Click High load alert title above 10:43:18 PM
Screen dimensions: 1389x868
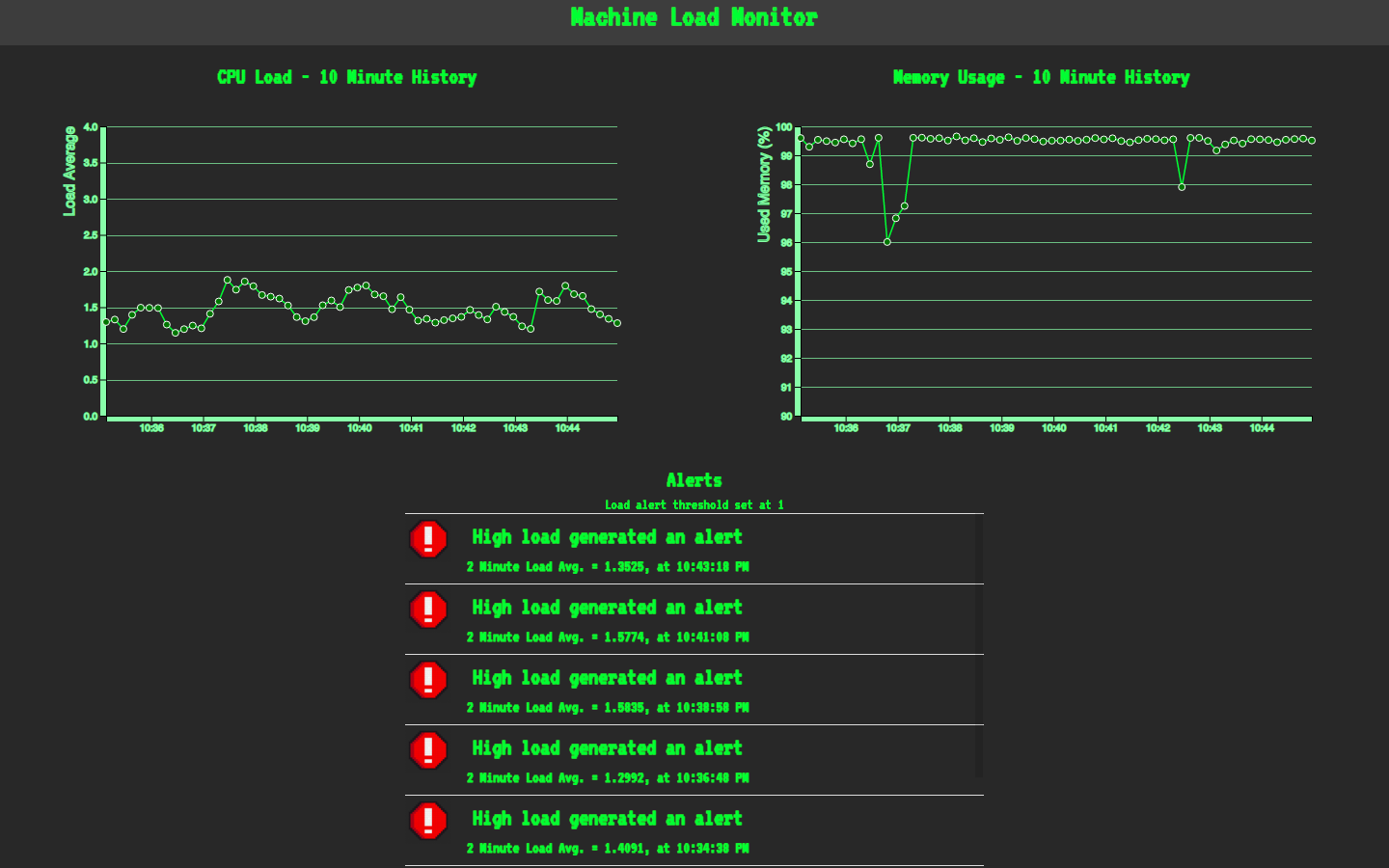point(607,537)
